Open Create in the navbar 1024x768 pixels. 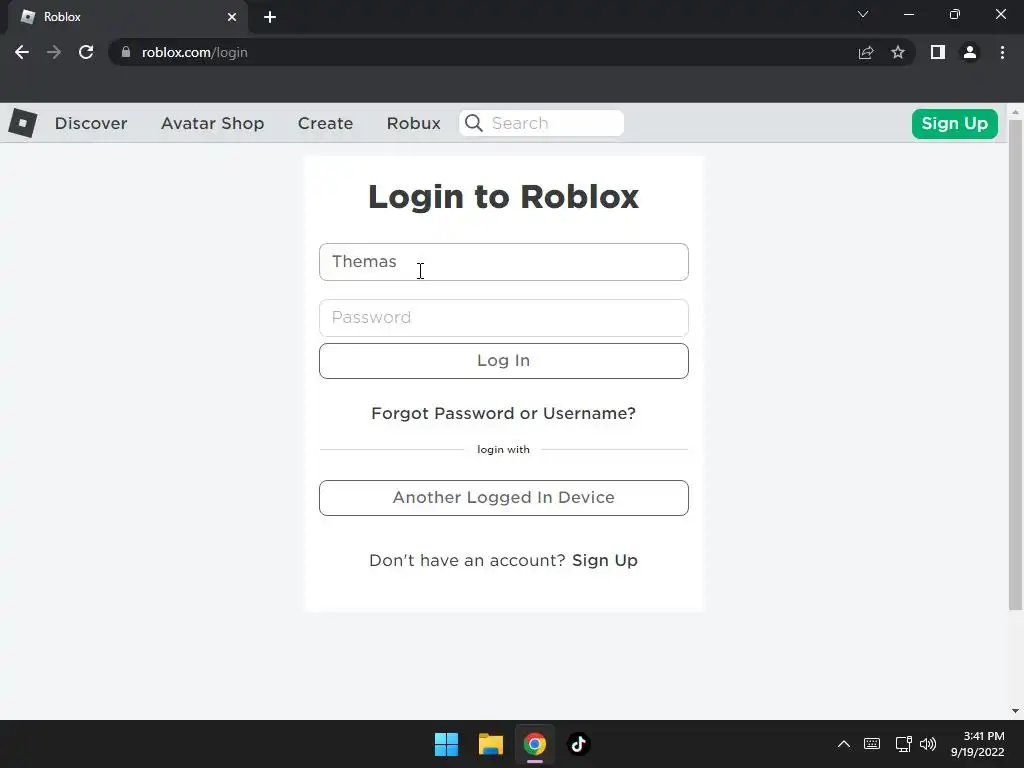(325, 123)
